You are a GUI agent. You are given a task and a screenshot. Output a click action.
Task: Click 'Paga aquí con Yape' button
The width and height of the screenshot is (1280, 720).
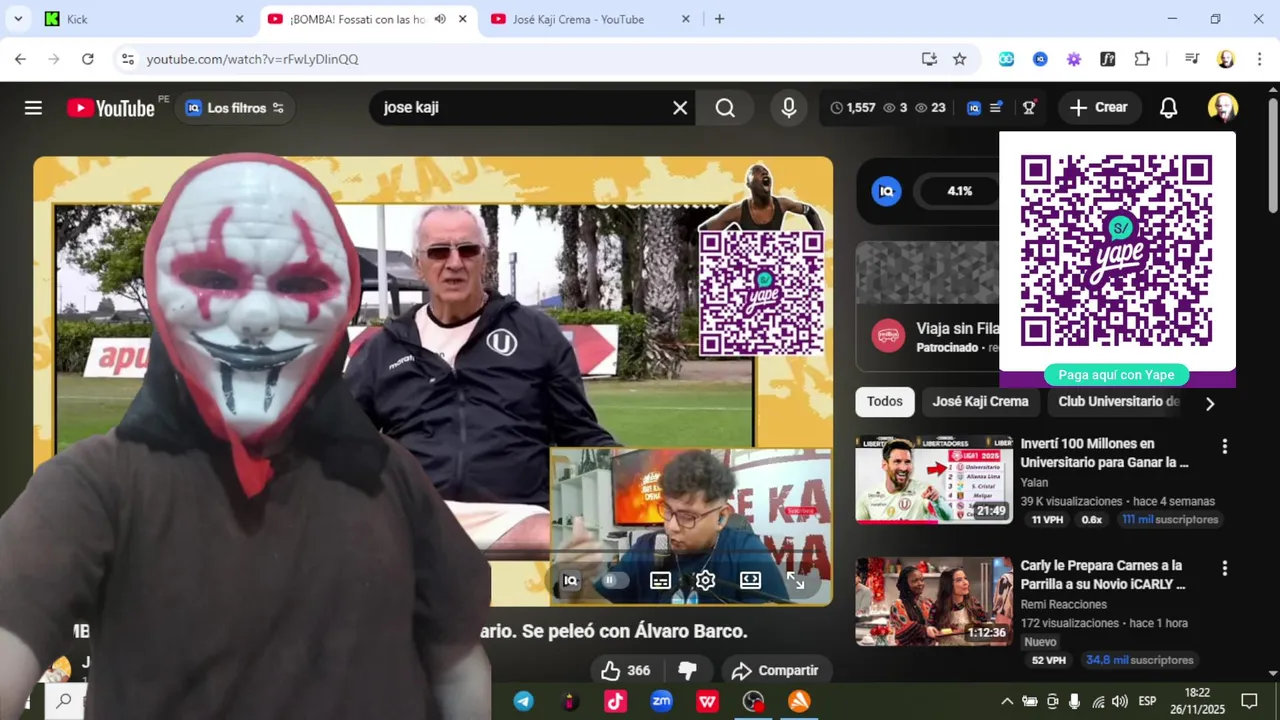click(x=1116, y=375)
